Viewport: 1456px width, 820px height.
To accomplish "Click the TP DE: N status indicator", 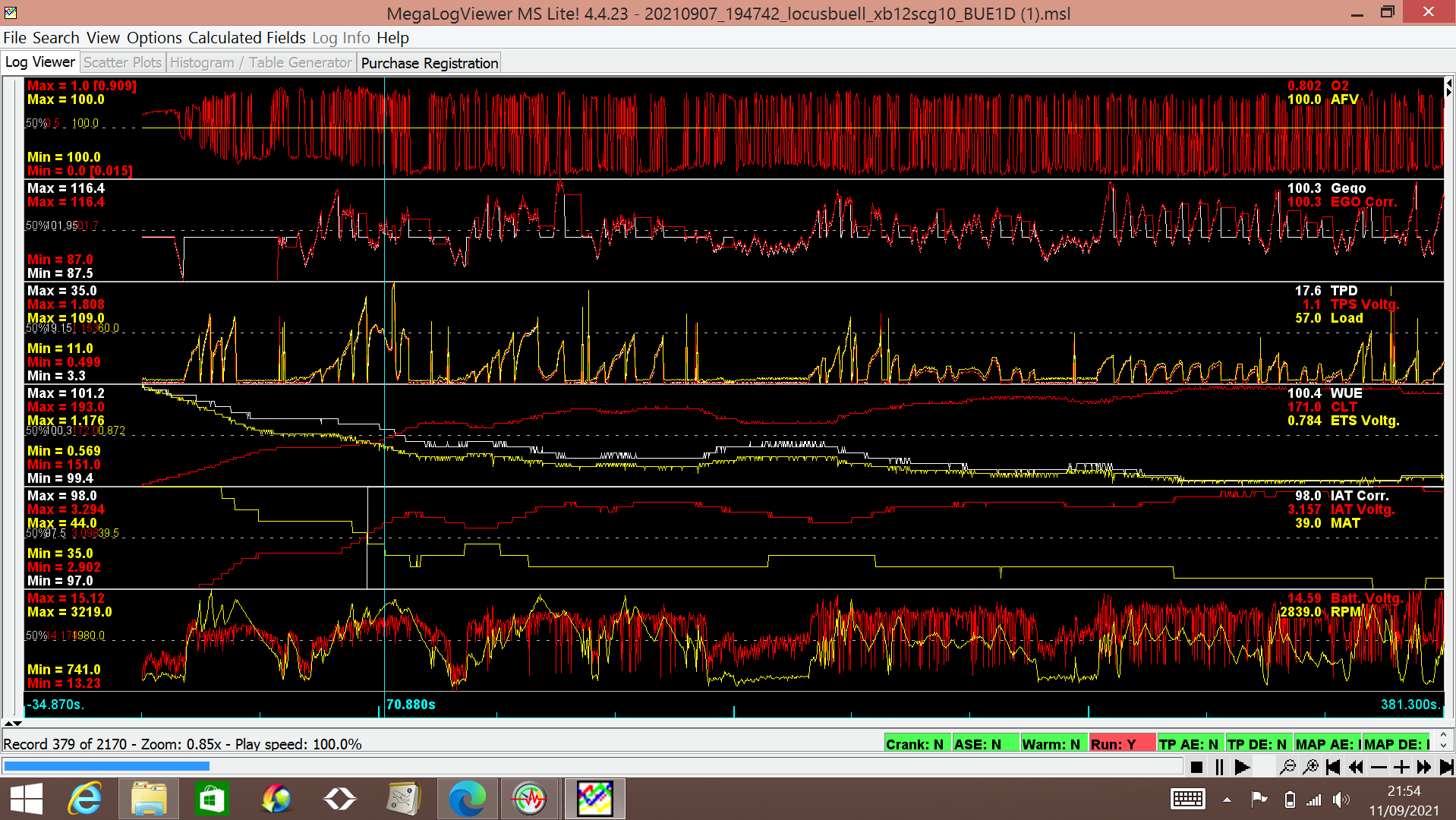I will 1259,744.
